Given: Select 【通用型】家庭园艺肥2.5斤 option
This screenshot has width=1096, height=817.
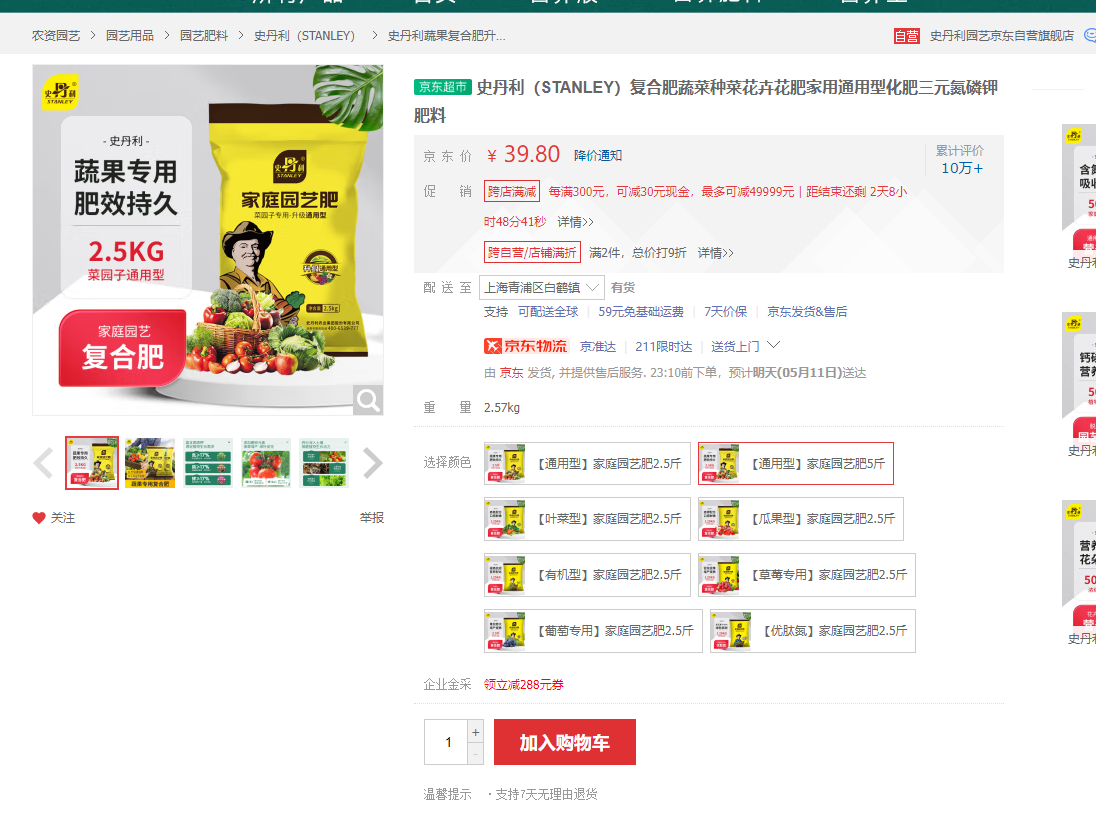Looking at the screenshot, I should (x=585, y=464).
